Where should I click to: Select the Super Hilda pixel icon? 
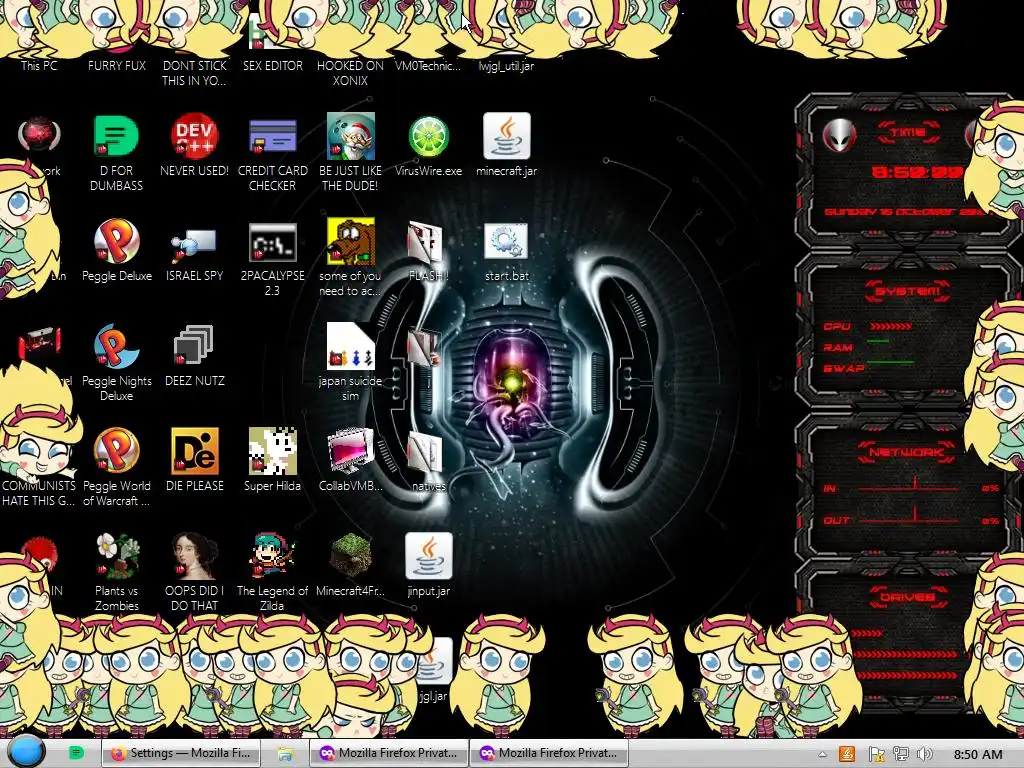pyautogui.click(x=272, y=451)
